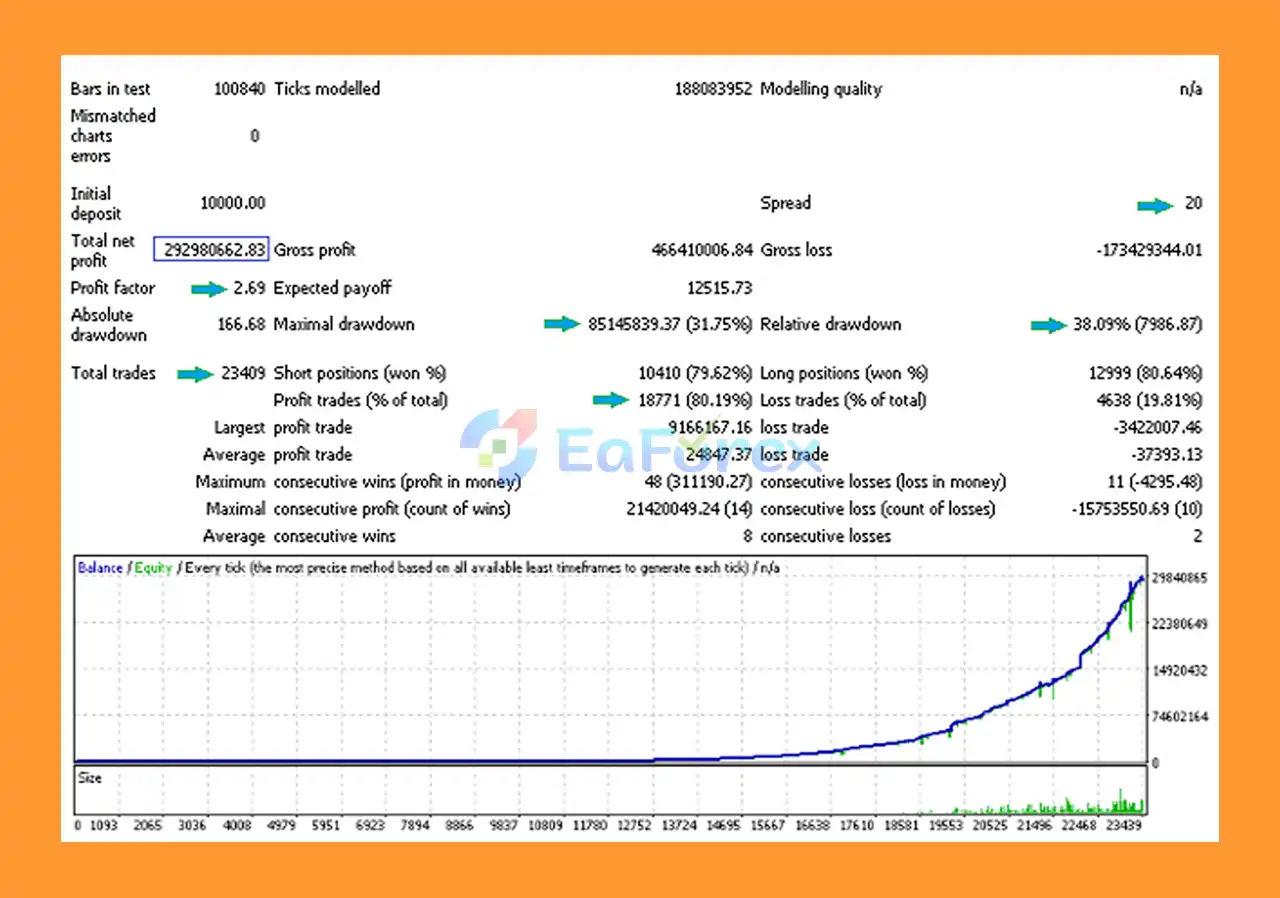Image resolution: width=1280 pixels, height=898 pixels.
Task: Click the Gross profit value 466410006.84
Action: coord(701,250)
